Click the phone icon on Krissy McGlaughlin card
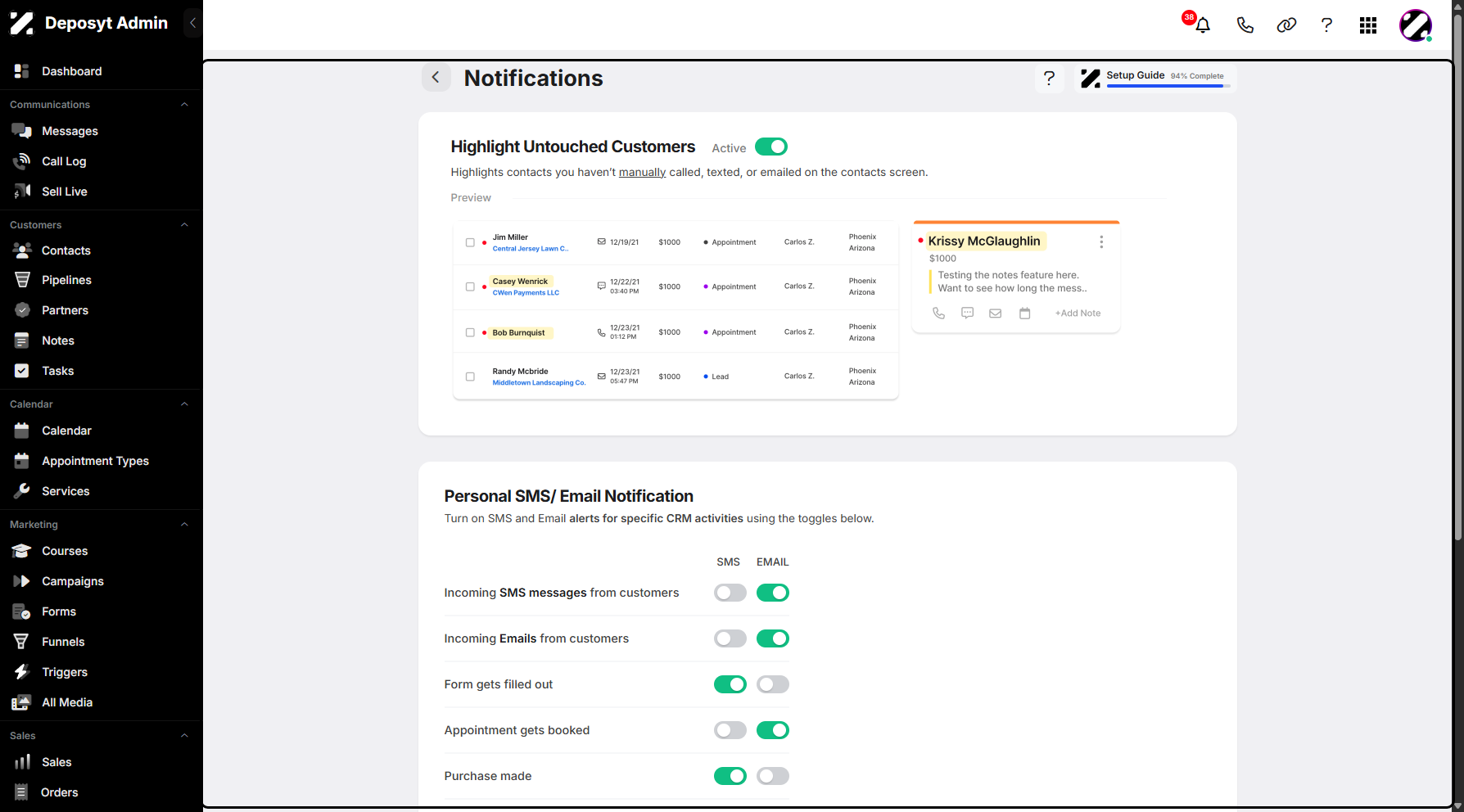 point(938,314)
